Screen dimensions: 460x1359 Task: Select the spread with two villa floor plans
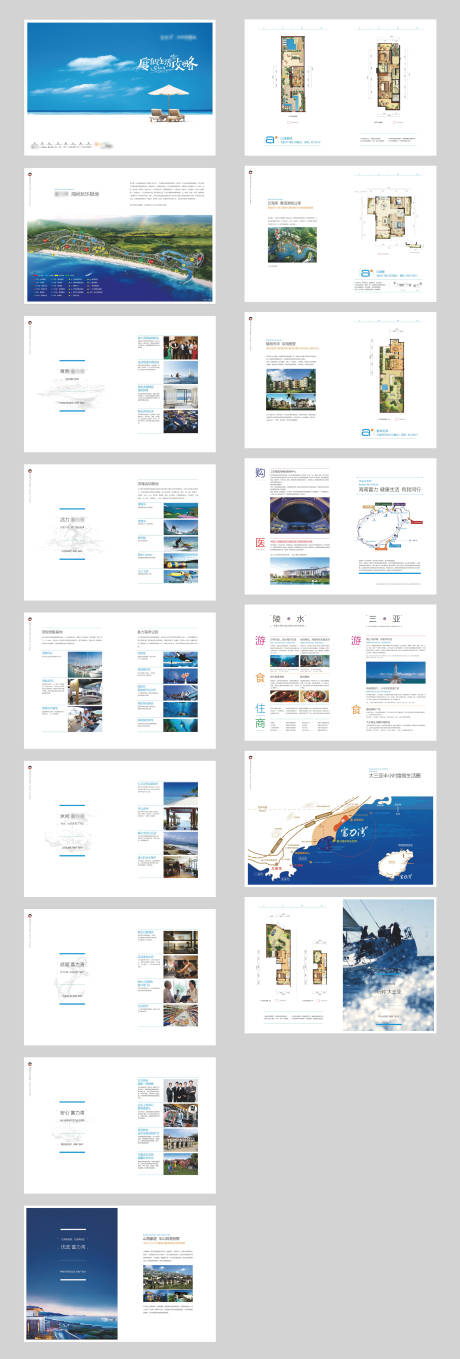click(x=341, y=87)
